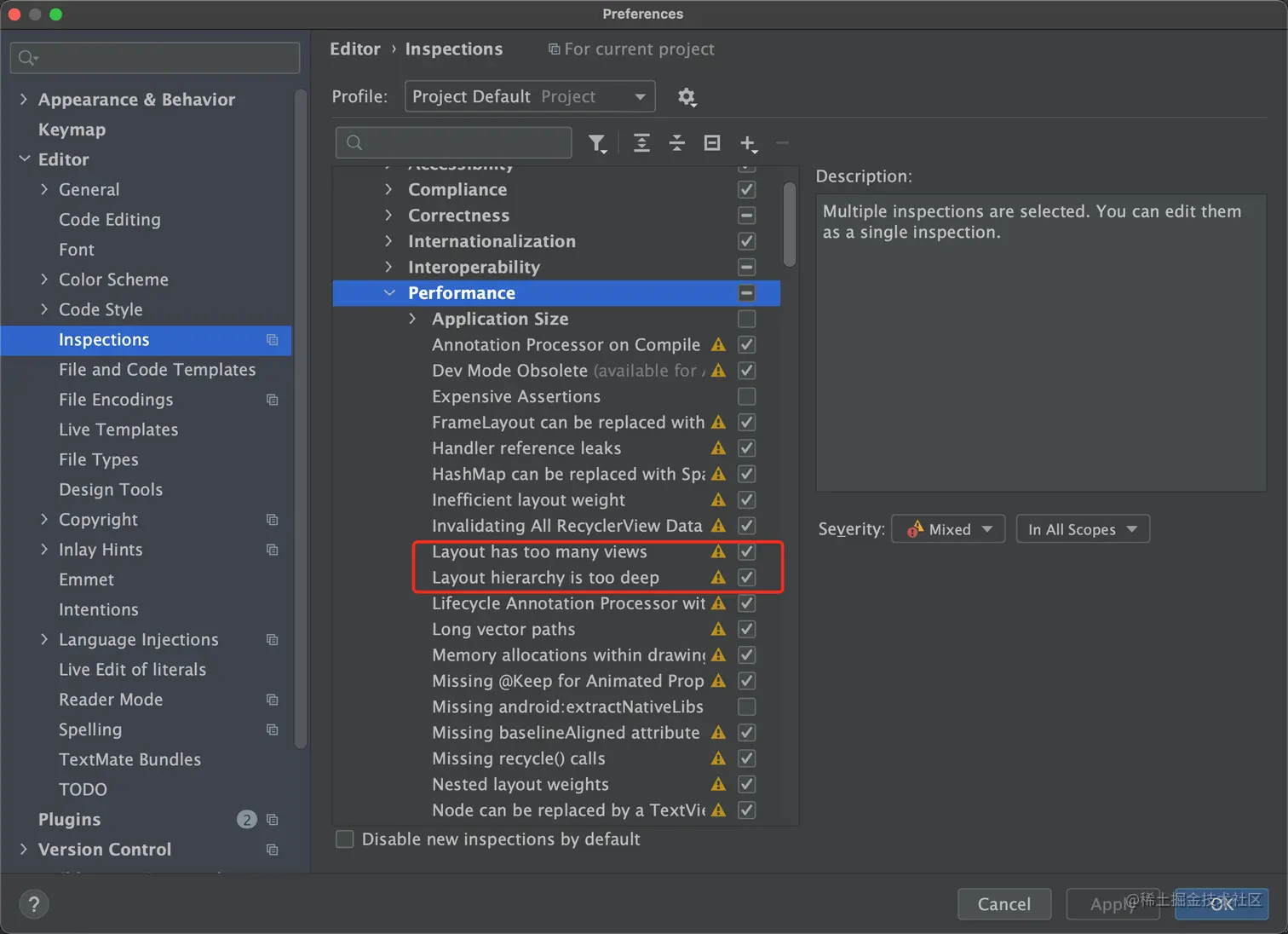Click warning icon on Handler reference leaks
The image size is (1288, 934).
click(x=719, y=448)
